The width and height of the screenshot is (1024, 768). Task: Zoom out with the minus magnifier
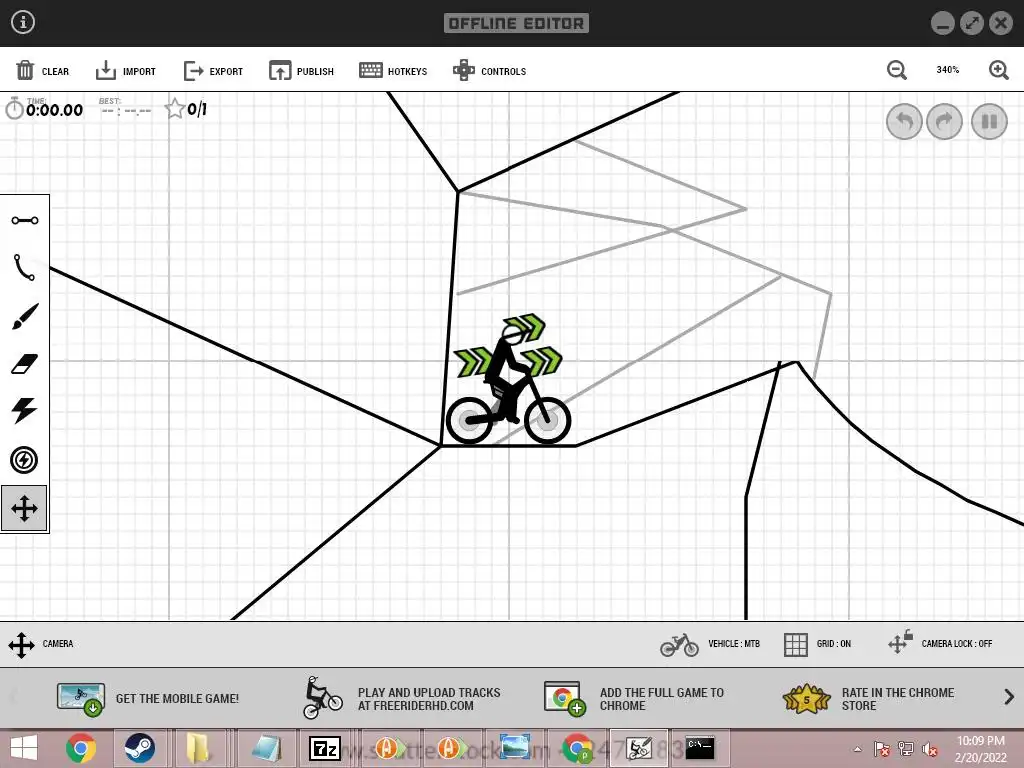click(897, 70)
